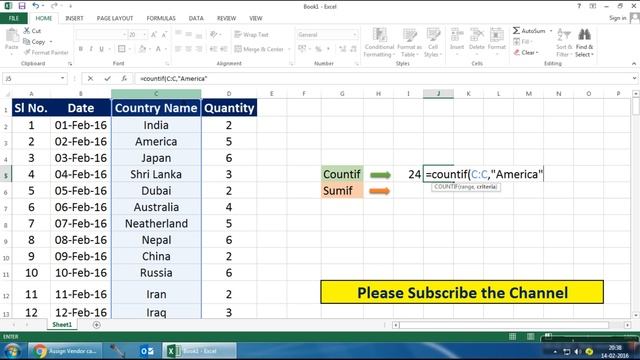Select the Format Painter tool
This screenshot has width=640, height=360.
point(46,52)
